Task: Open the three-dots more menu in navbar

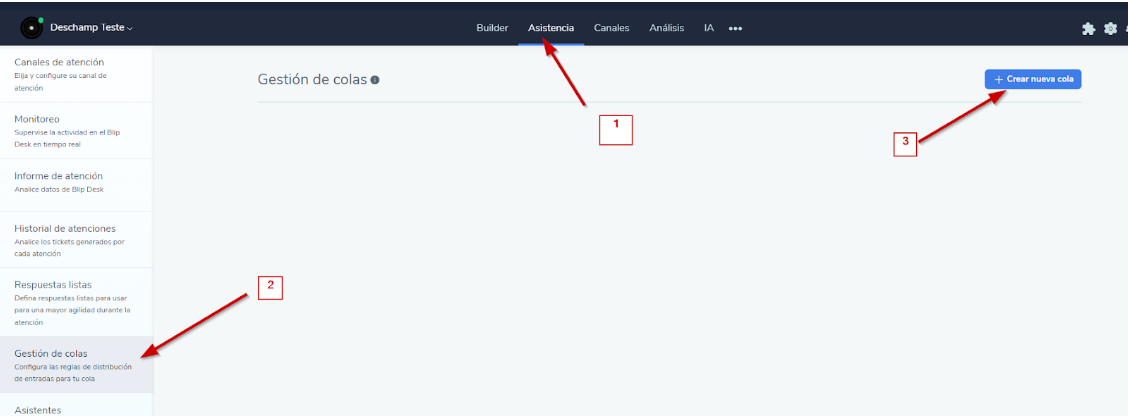Action: (x=735, y=29)
